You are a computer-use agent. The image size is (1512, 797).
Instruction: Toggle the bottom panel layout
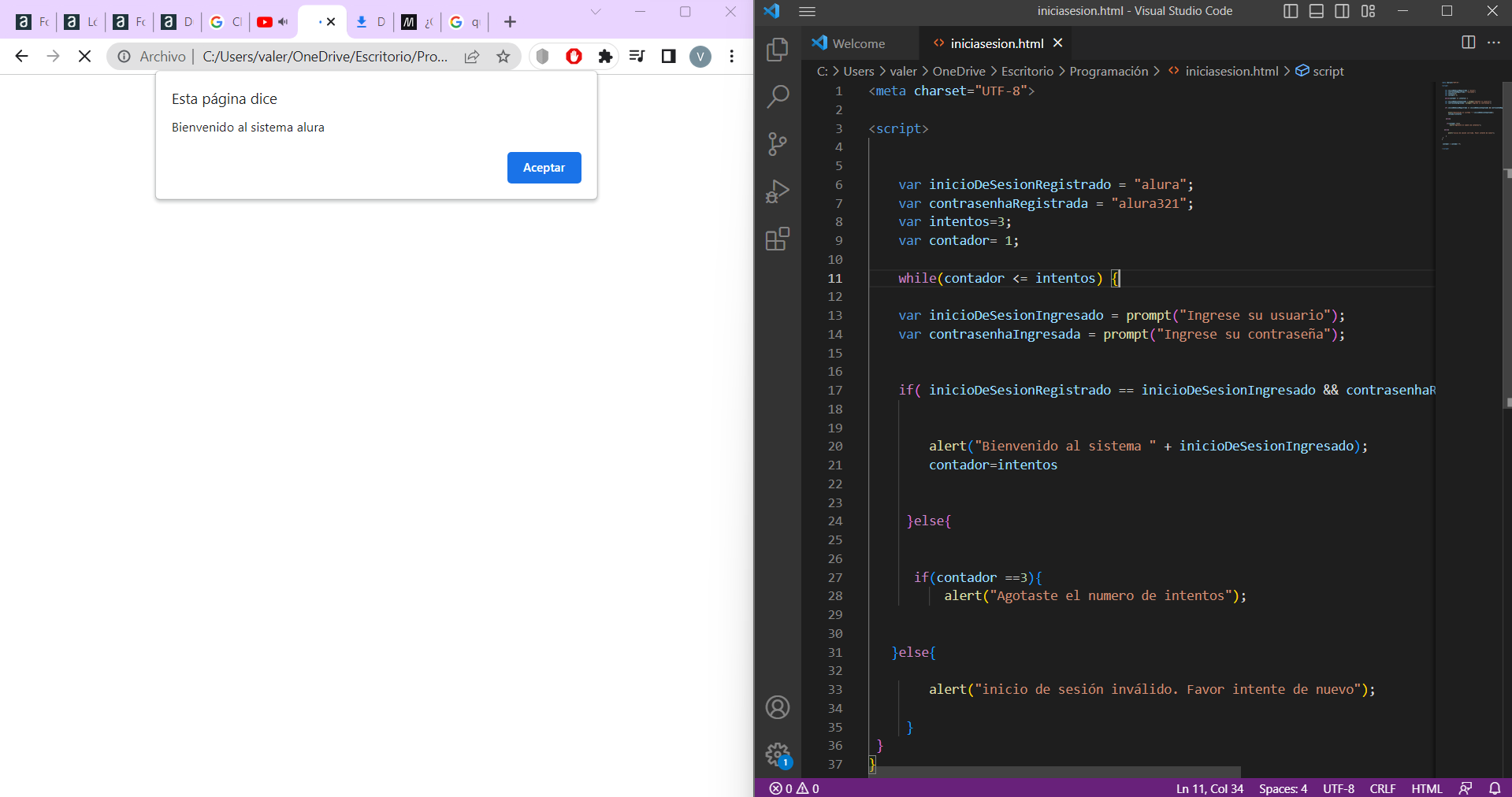(1317, 11)
